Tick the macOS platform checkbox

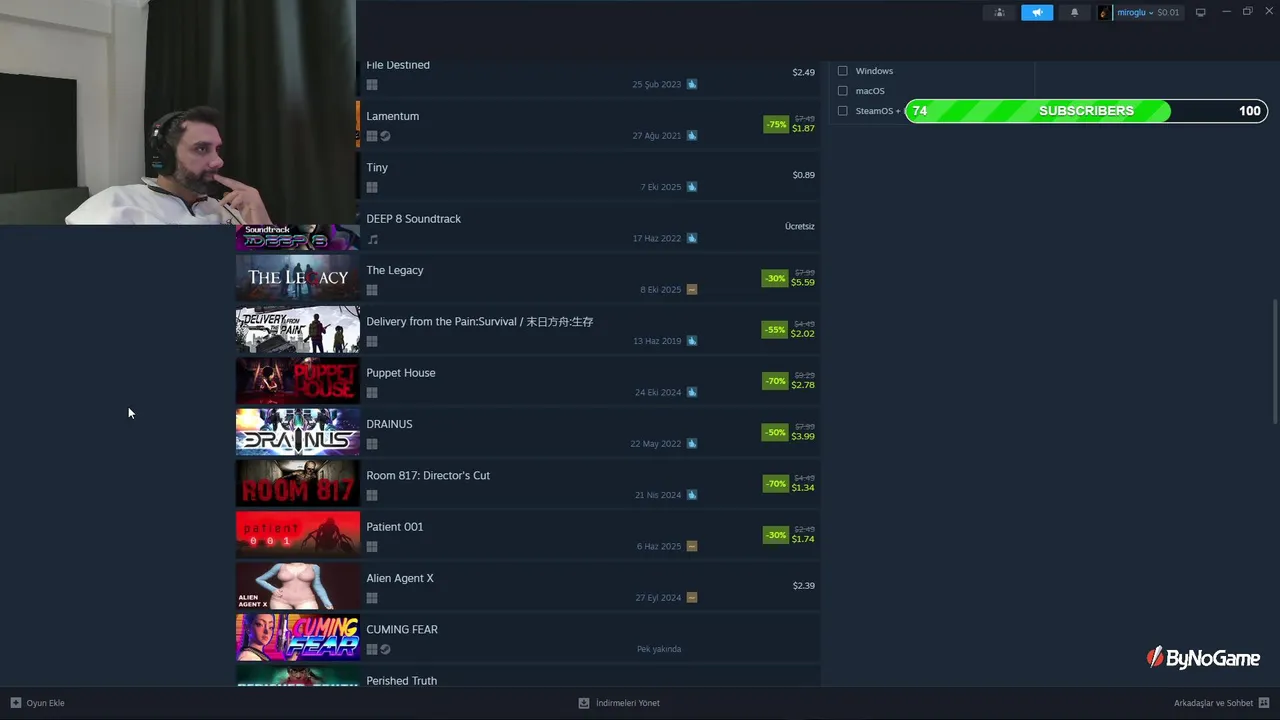tap(842, 91)
